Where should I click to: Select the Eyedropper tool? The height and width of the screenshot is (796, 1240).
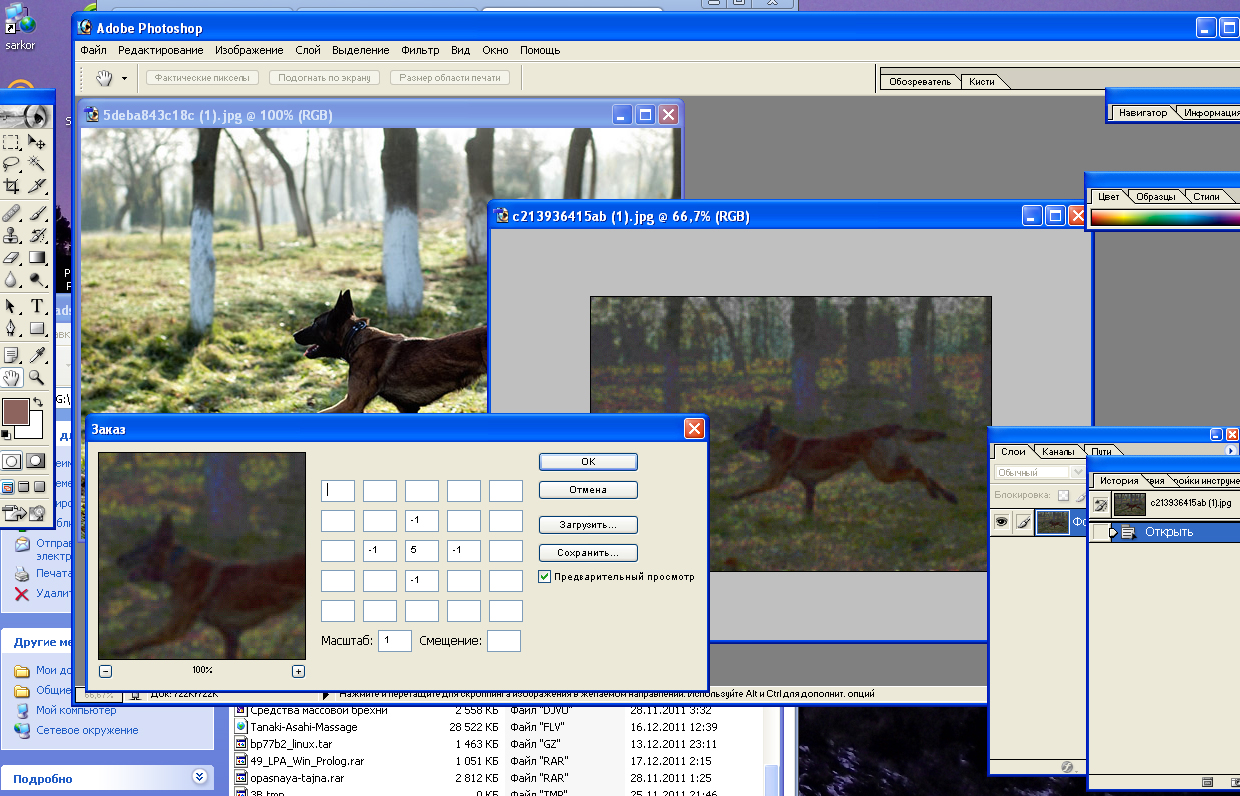click(37, 355)
